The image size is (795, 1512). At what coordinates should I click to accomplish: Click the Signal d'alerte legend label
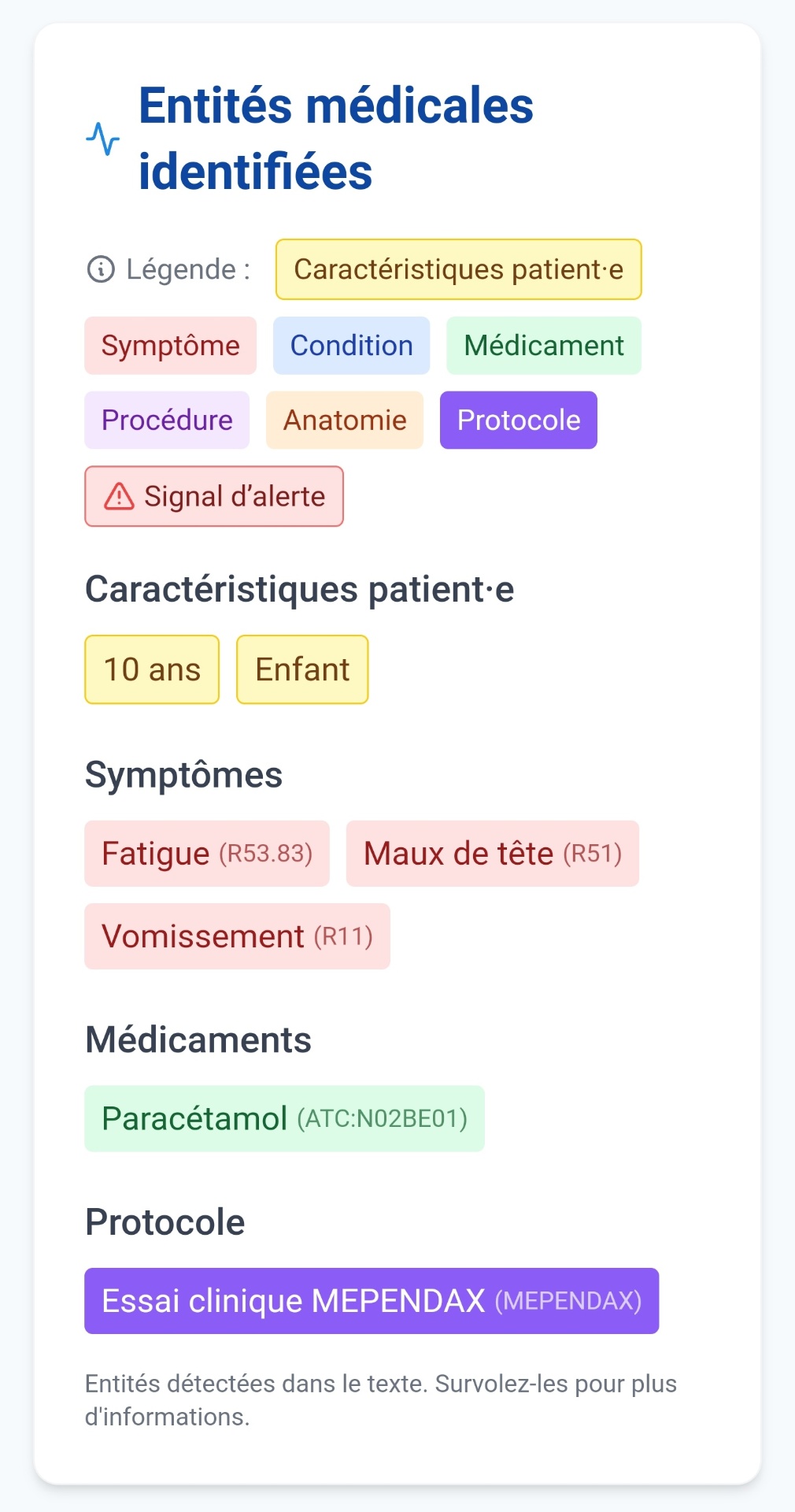234,496
